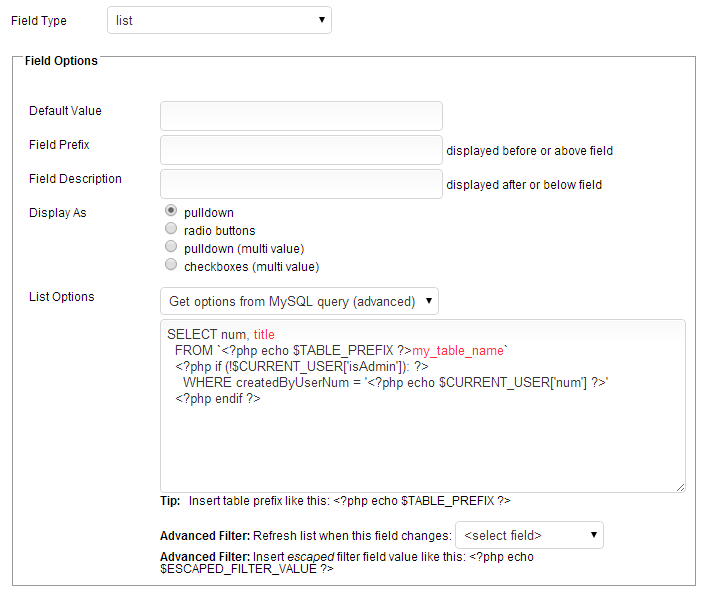Click the resize handle of the SQL textarea
The height and width of the screenshot is (596, 705).
pyautogui.click(x=680, y=487)
